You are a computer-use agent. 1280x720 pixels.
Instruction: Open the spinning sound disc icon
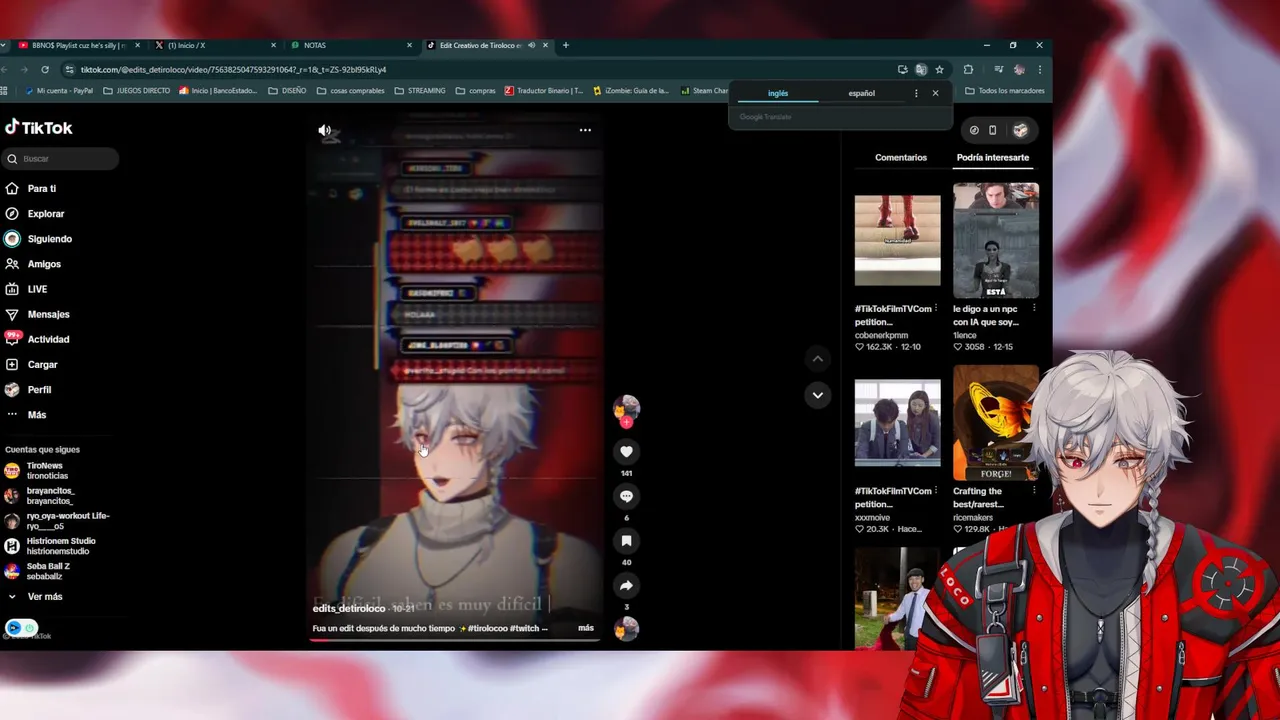[x=626, y=629]
